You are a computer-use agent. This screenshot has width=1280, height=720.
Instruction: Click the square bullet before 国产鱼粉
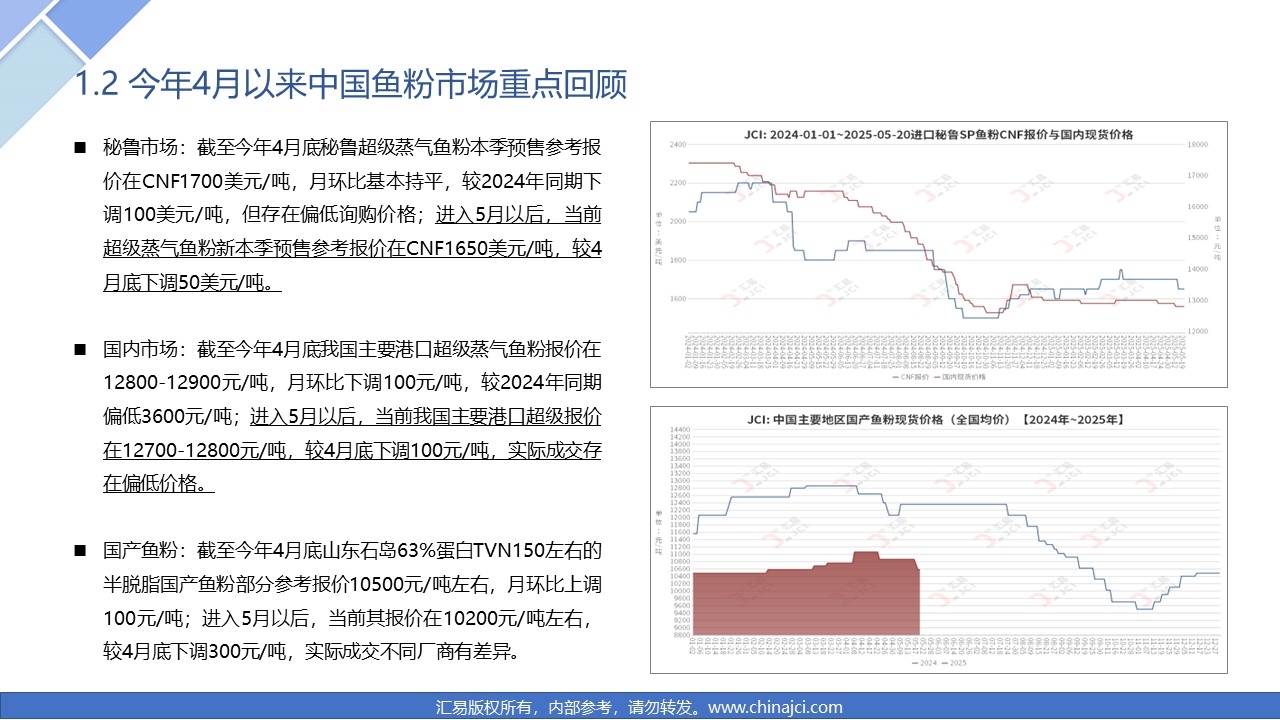tap(80, 551)
